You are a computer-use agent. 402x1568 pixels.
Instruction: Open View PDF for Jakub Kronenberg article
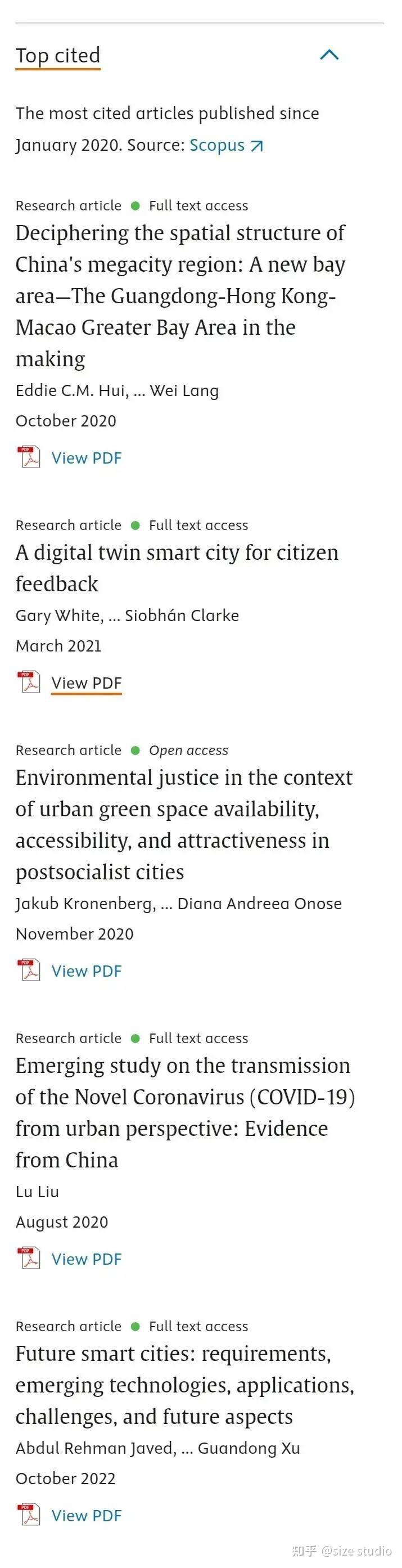(x=87, y=971)
